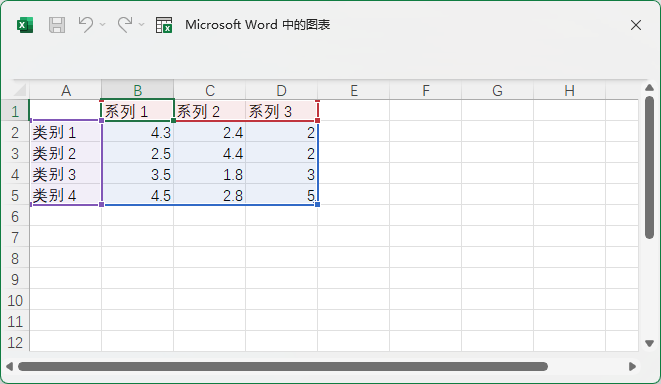The width and height of the screenshot is (661, 384).
Task: Click the horizontal scrollbar right arrow
Action: tap(632, 366)
